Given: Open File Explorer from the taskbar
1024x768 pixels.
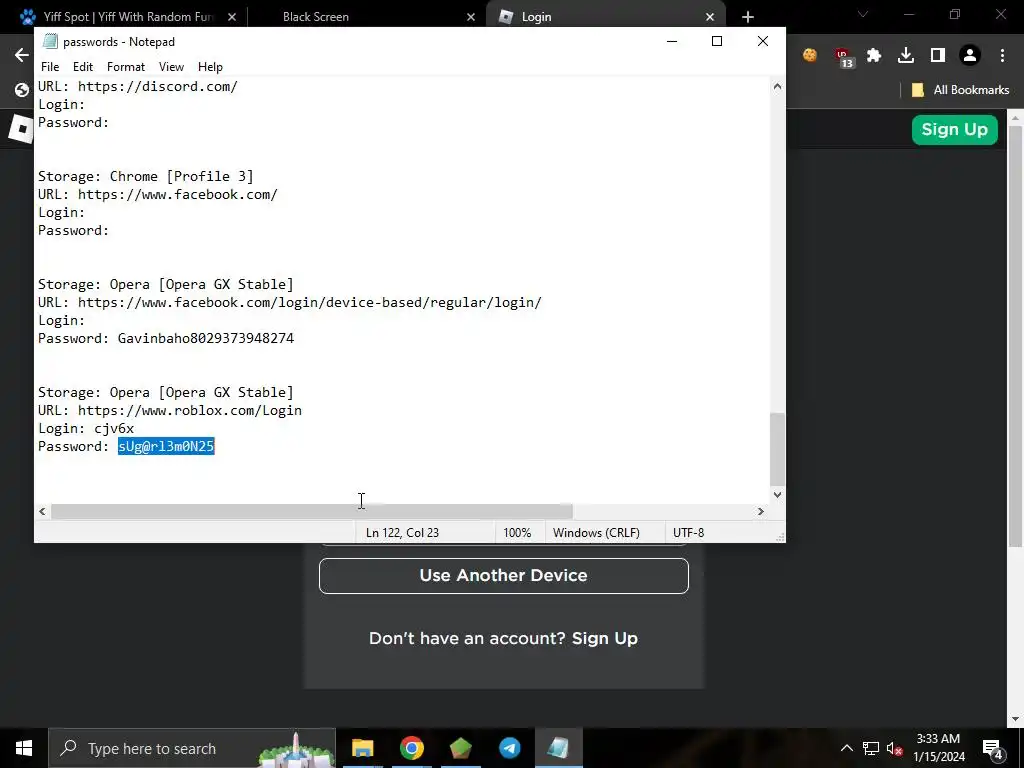Looking at the screenshot, I should click(362, 748).
